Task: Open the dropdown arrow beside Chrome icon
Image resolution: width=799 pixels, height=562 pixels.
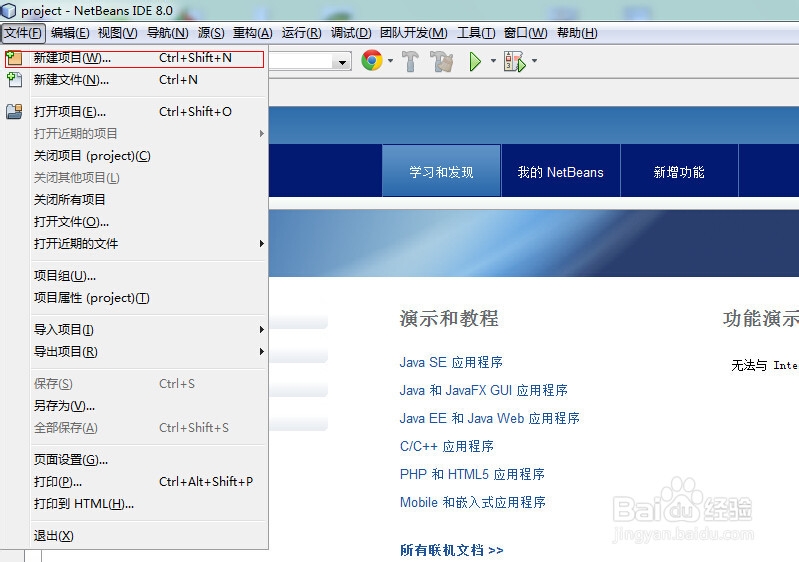Action: pyautogui.click(x=390, y=61)
